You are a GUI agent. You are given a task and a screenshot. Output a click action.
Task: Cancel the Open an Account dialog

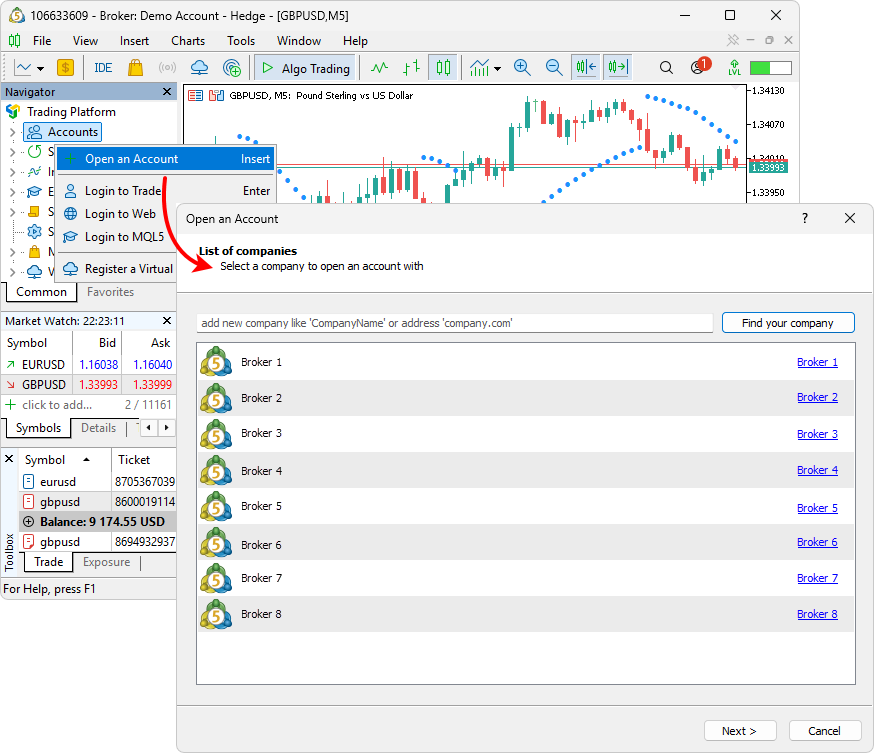(x=825, y=731)
